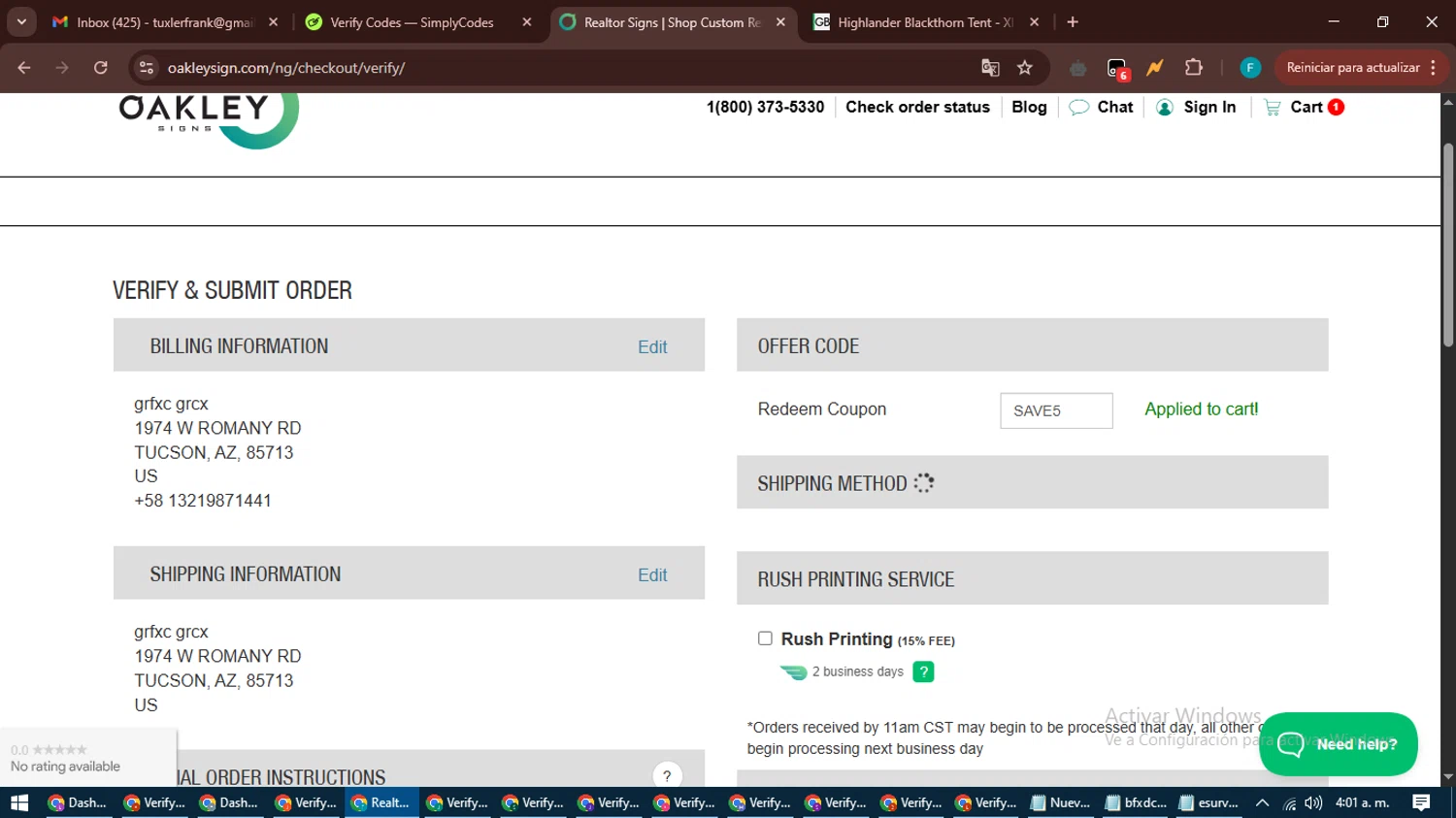Open the tab search dropdown arrow

click(21, 22)
